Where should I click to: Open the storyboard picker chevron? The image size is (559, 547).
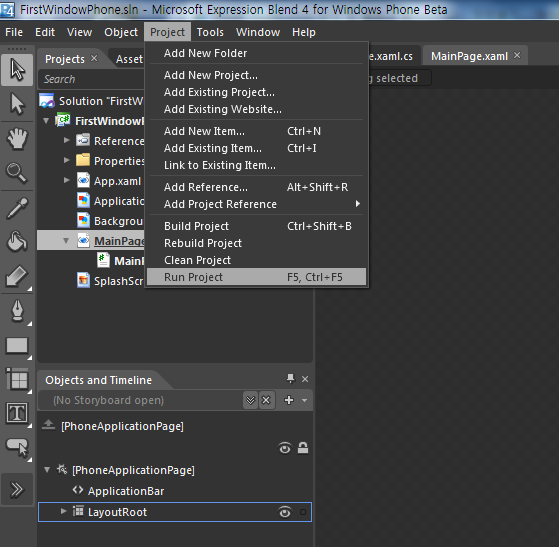click(251, 400)
